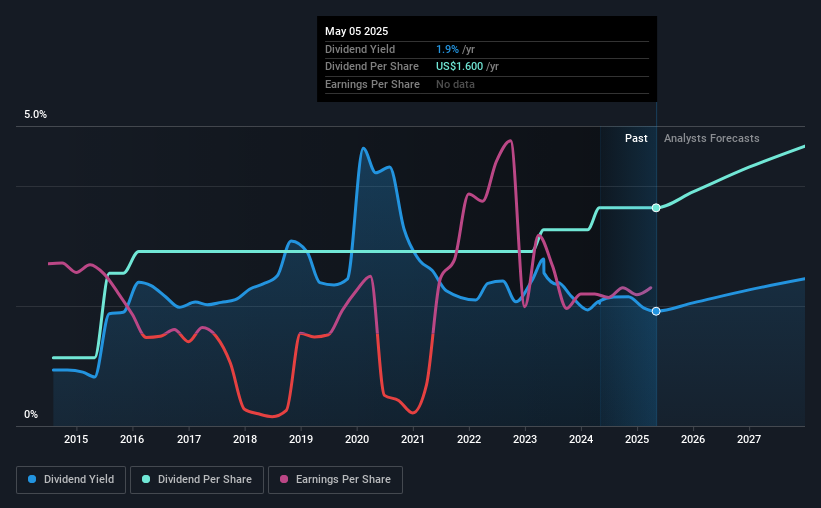The width and height of the screenshot is (821, 508).
Task: Click the 'Analysts Forecasts' label
Action: (712, 138)
